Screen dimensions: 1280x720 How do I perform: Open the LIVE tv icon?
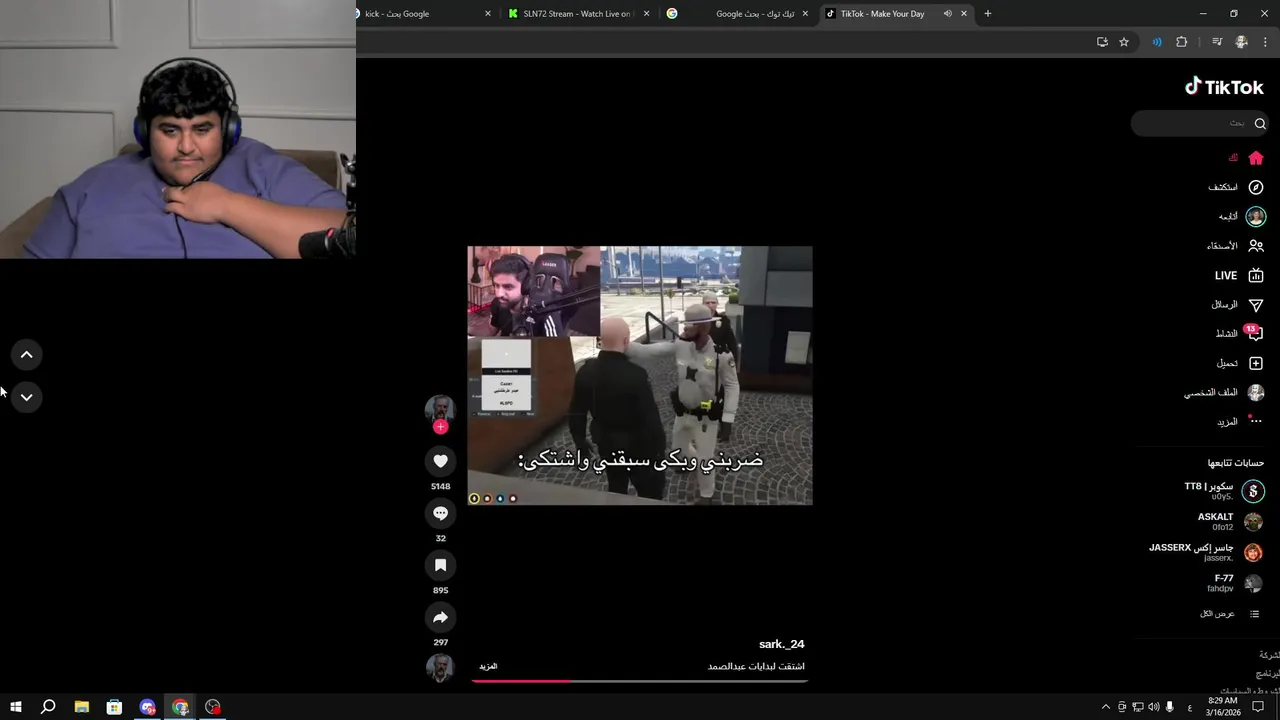point(1256,275)
